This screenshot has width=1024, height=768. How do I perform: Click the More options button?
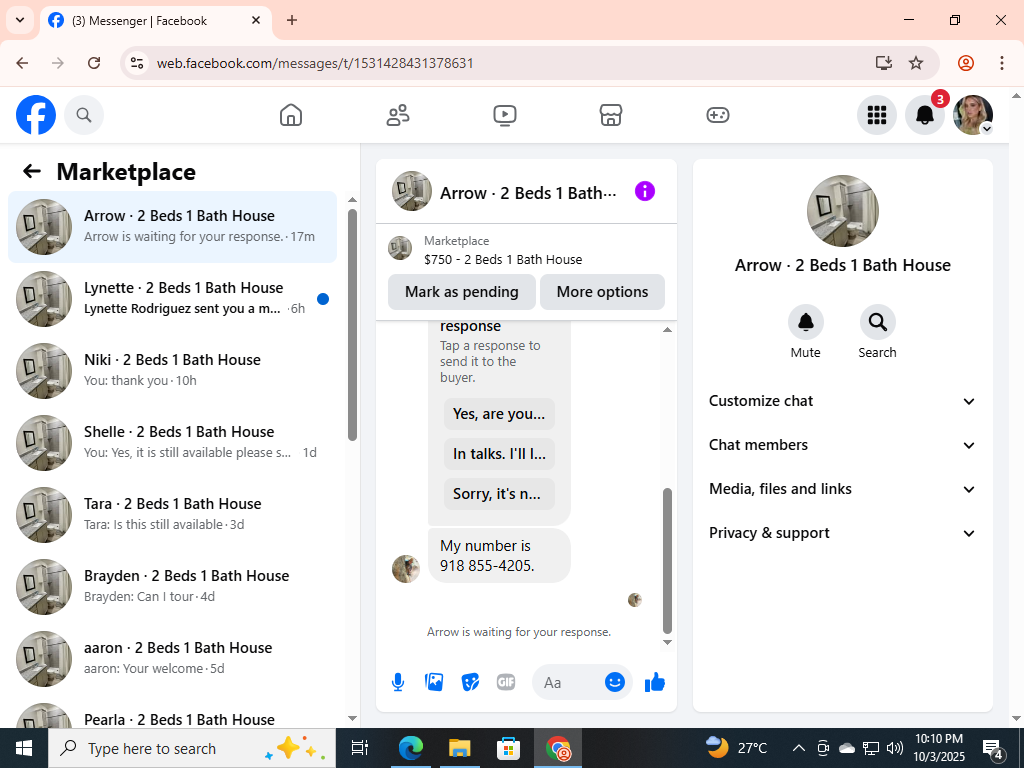point(602,292)
